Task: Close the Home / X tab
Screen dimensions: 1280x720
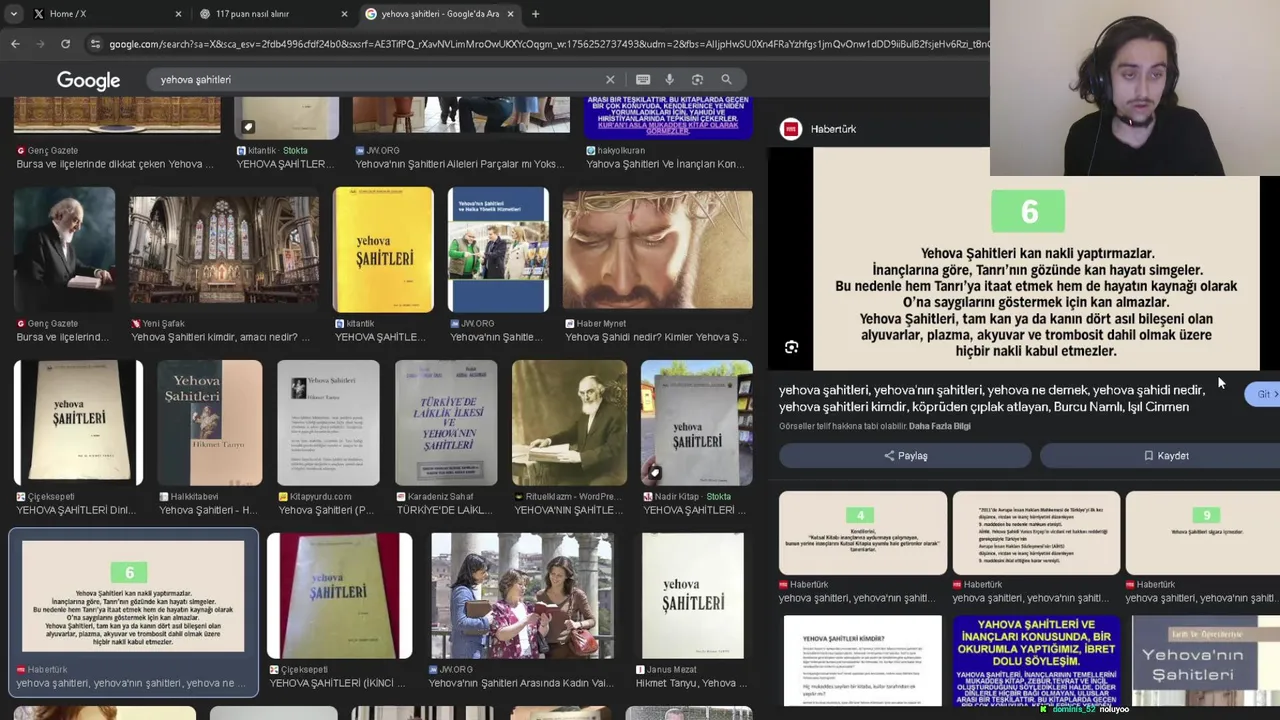Action: [x=179, y=14]
